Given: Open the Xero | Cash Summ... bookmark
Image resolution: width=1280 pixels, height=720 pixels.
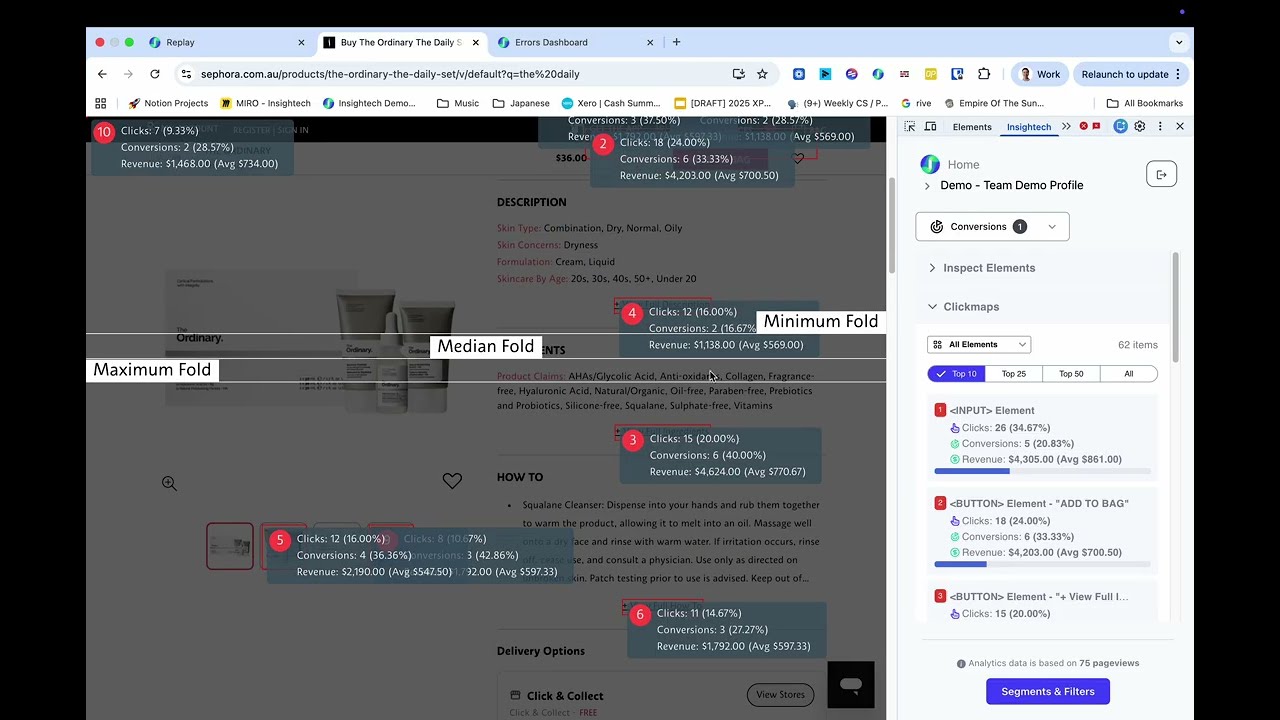Looking at the screenshot, I should coord(611,103).
